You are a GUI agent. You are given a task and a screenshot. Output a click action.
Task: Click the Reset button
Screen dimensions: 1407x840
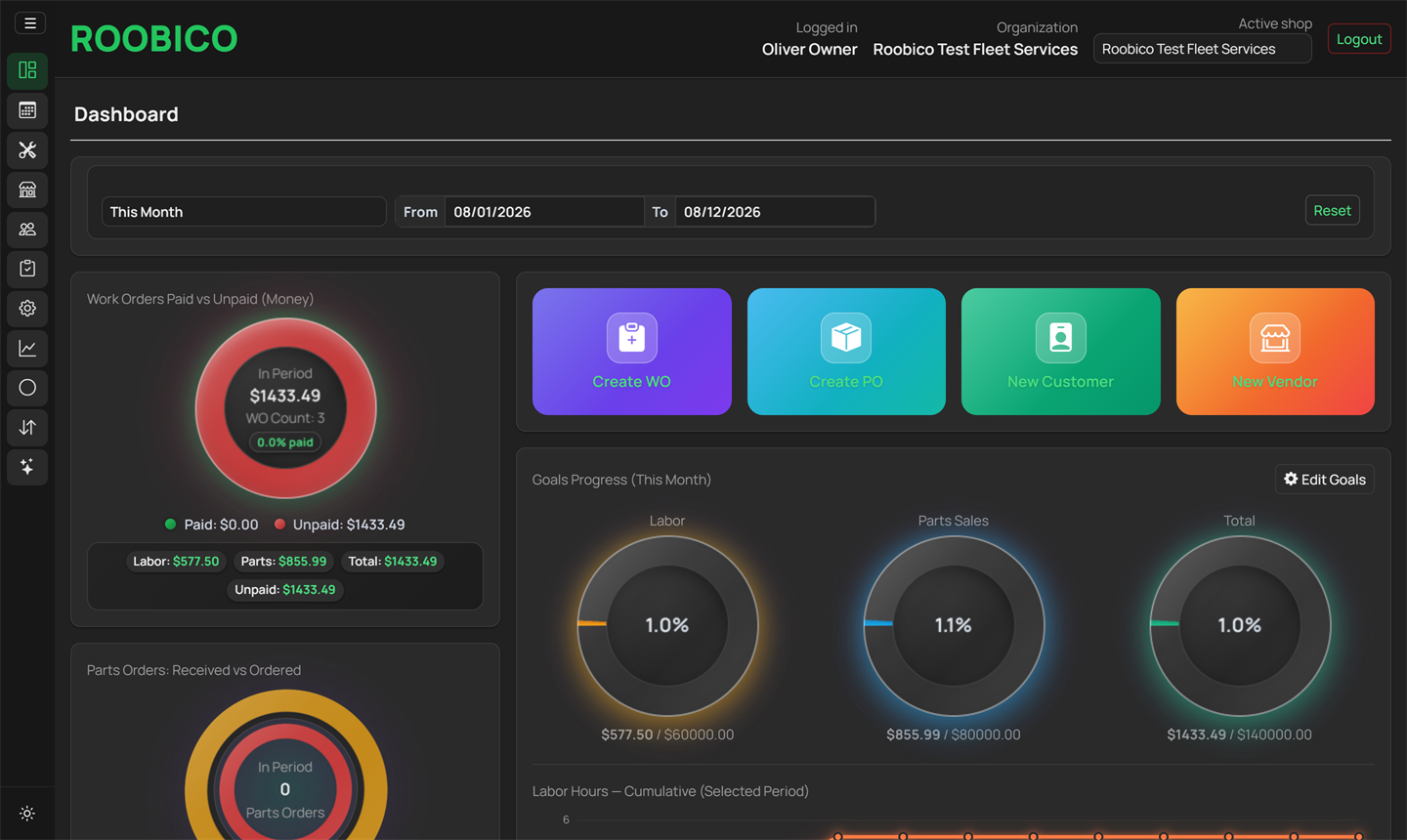click(x=1332, y=210)
